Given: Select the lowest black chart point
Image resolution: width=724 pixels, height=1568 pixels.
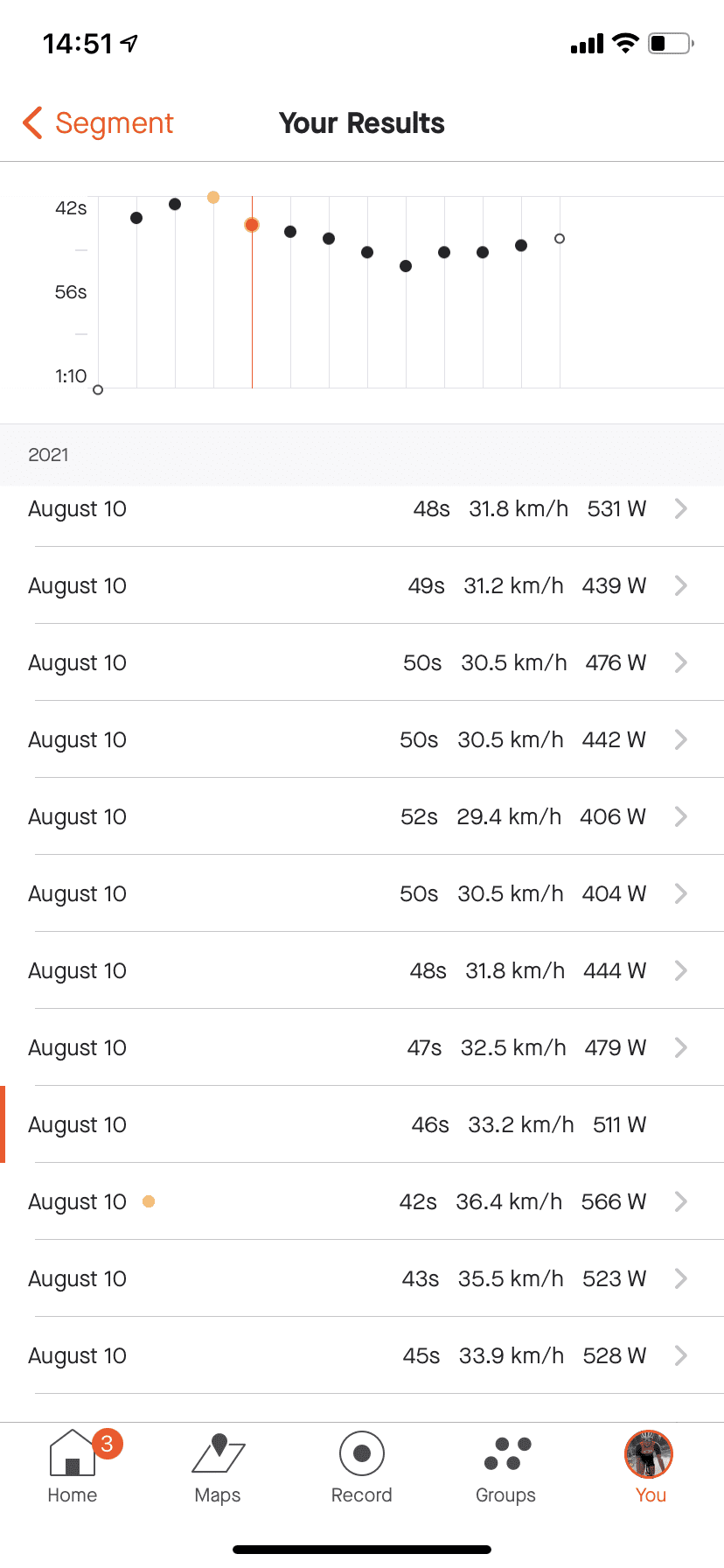Looking at the screenshot, I should pyautogui.click(x=406, y=266).
